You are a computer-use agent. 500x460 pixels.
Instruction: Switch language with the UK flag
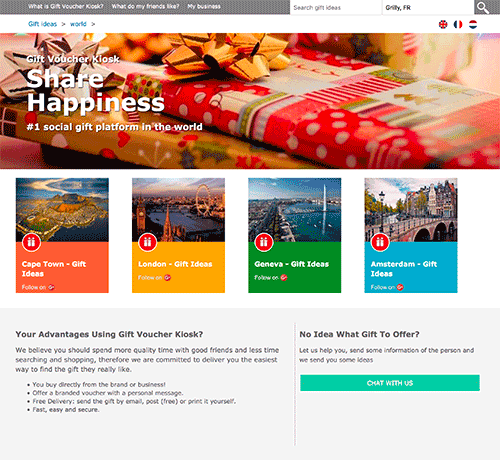(443, 24)
